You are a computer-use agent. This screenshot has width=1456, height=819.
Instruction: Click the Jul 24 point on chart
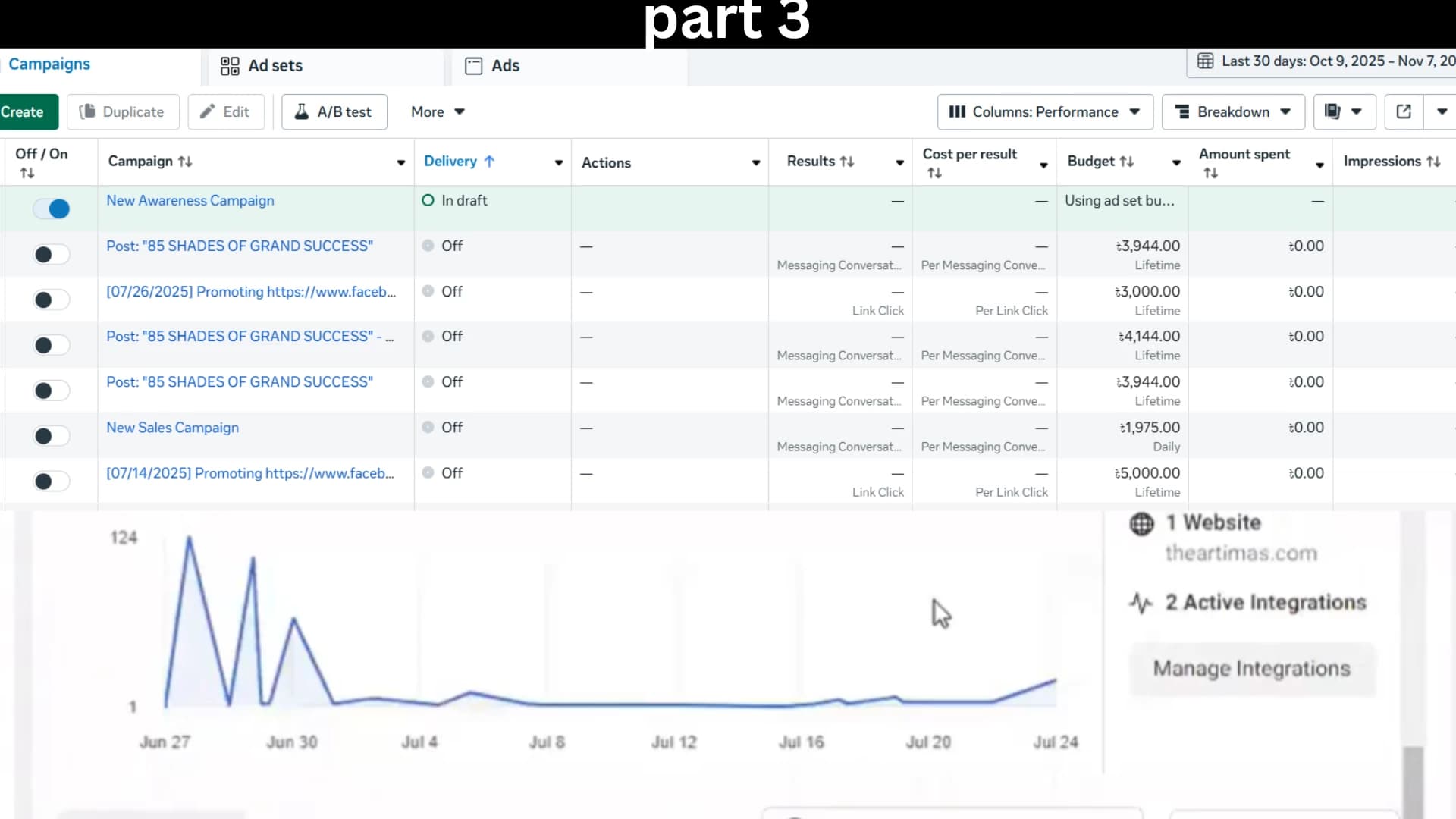1056,680
